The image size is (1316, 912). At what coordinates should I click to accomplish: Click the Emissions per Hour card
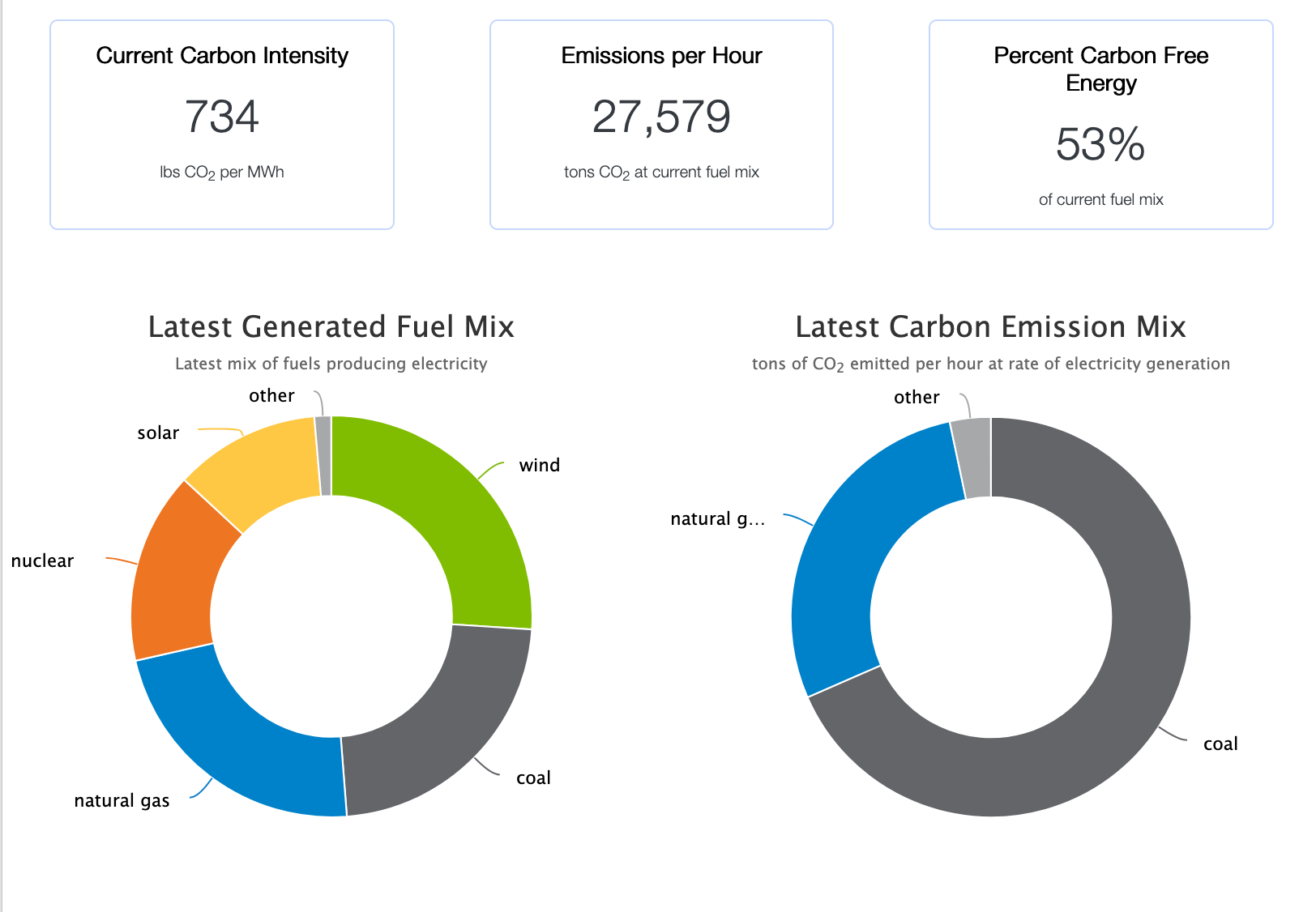click(x=661, y=125)
